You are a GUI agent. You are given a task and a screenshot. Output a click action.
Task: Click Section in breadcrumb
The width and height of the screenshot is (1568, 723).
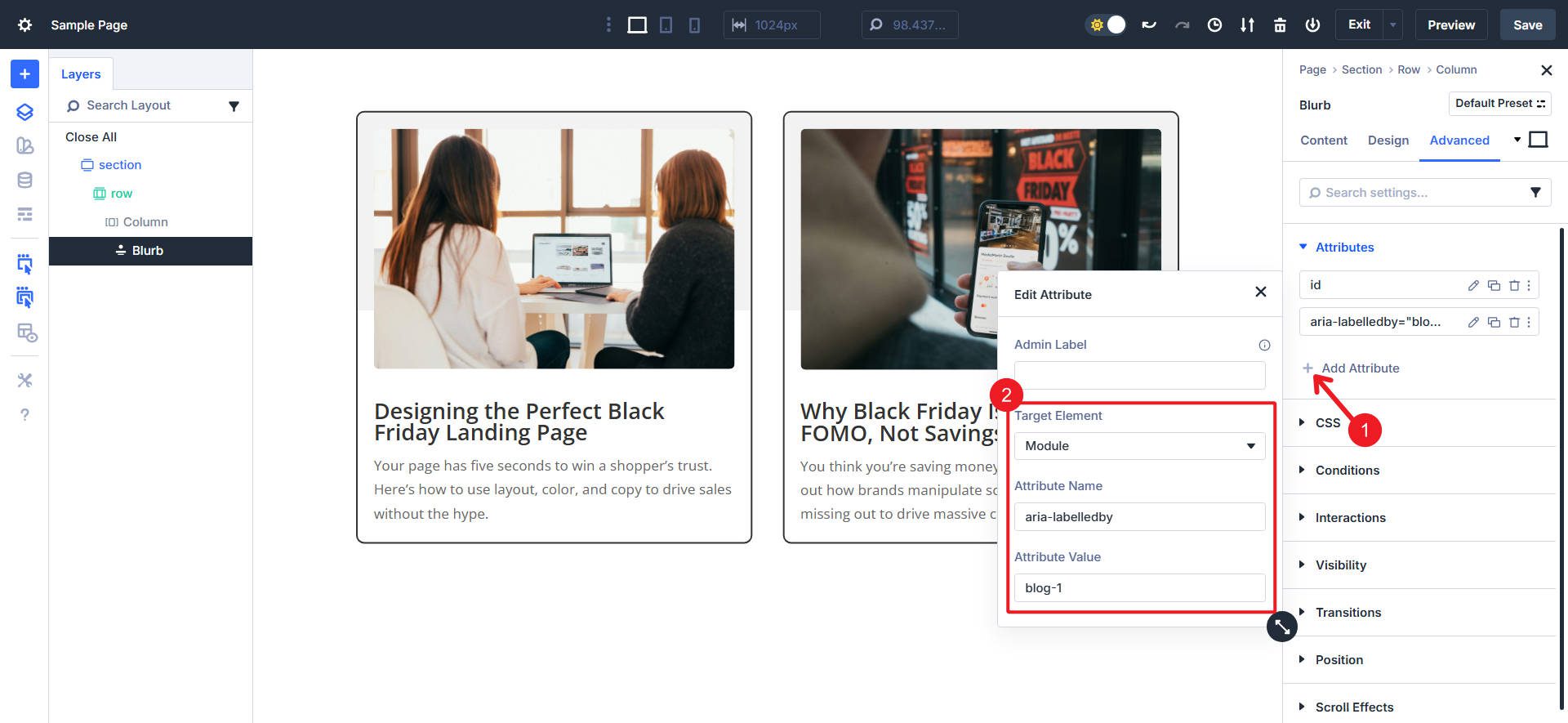(x=1361, y=69)
